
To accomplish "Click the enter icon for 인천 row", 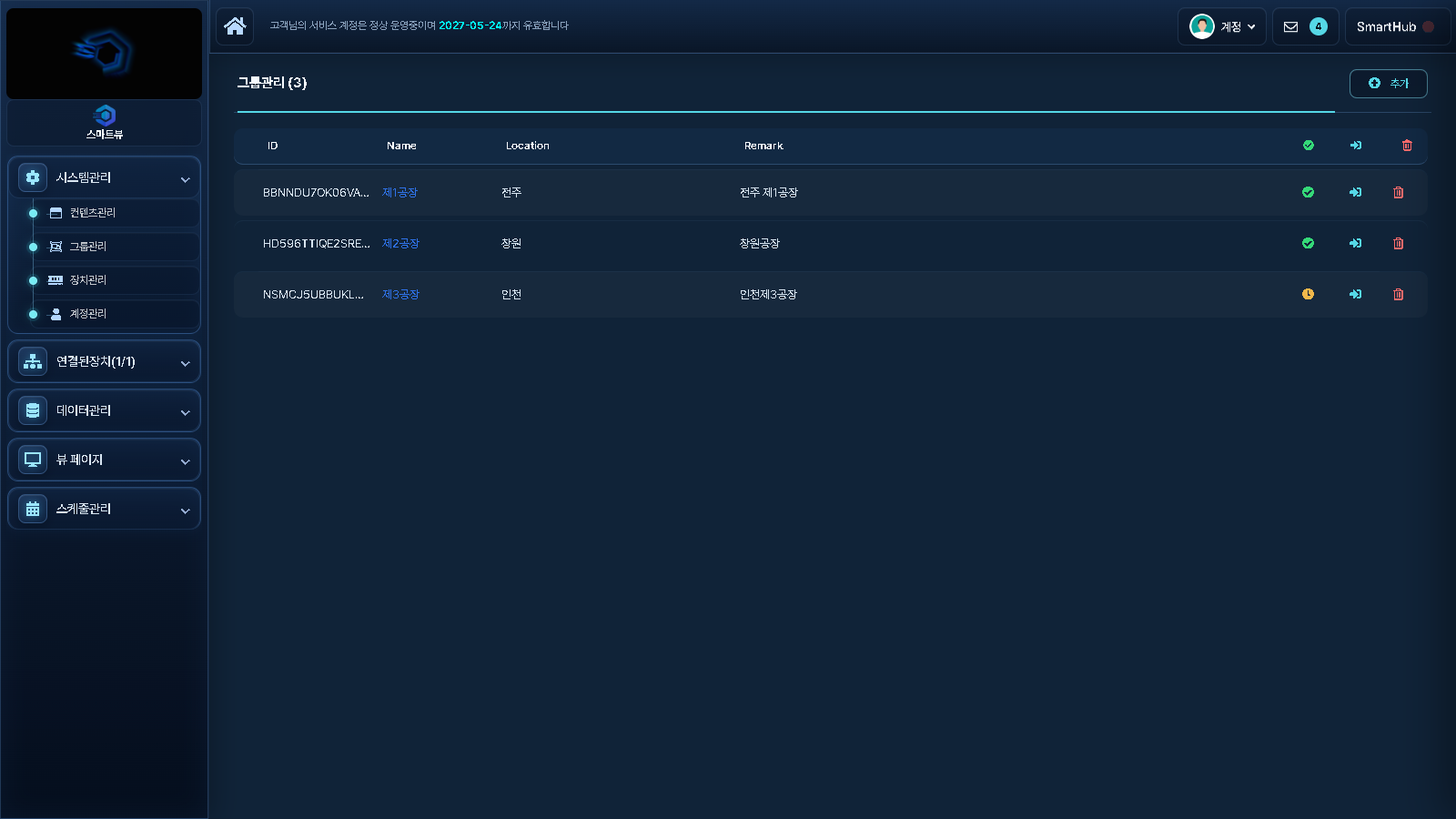I will click(1355, 294).
